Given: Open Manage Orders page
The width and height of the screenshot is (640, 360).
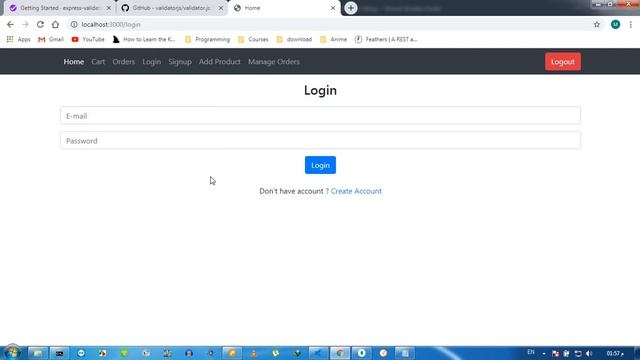Looking at the screenshot, I should pos(274,62).
